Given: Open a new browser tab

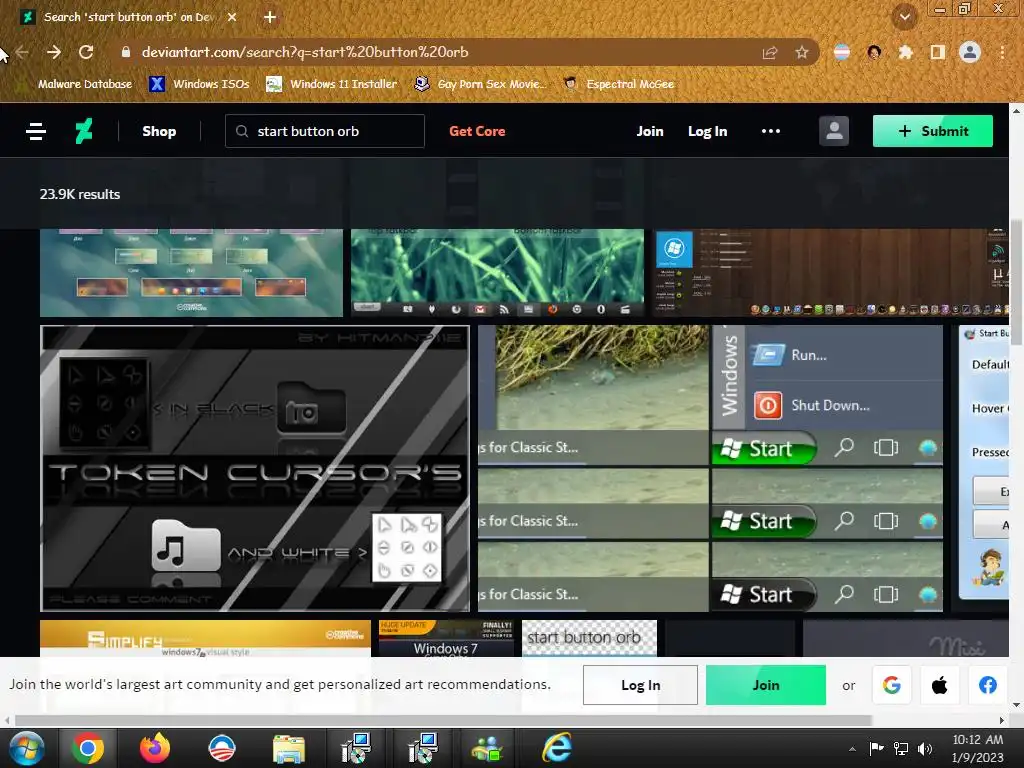Looking at the screenshot, I should [270, 18].
